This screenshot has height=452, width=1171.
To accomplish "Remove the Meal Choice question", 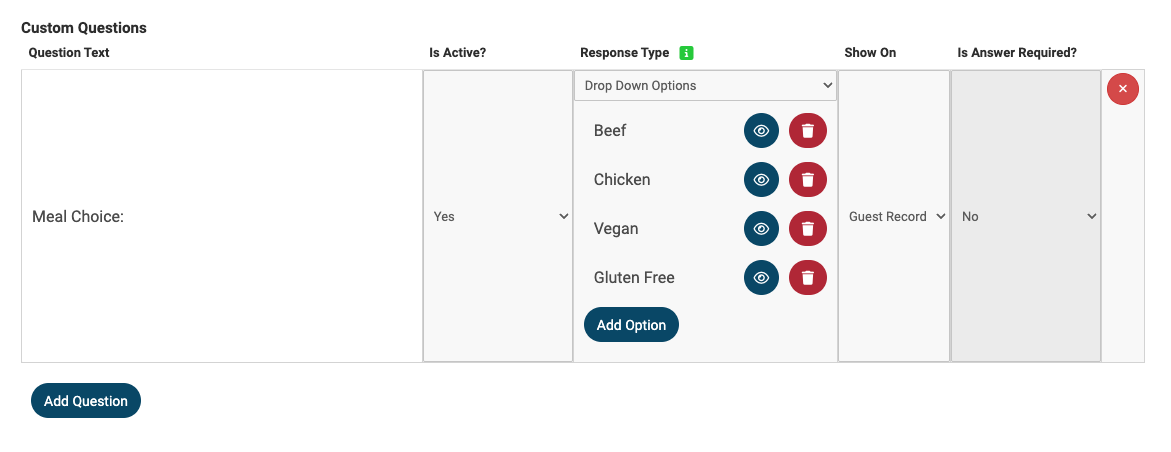I will [x=1122, y=89].
